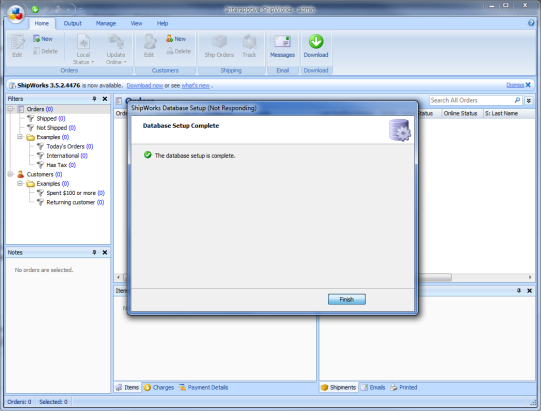Switch to the Items tab
Screen dimensions: 541x411
pos(127,388)
